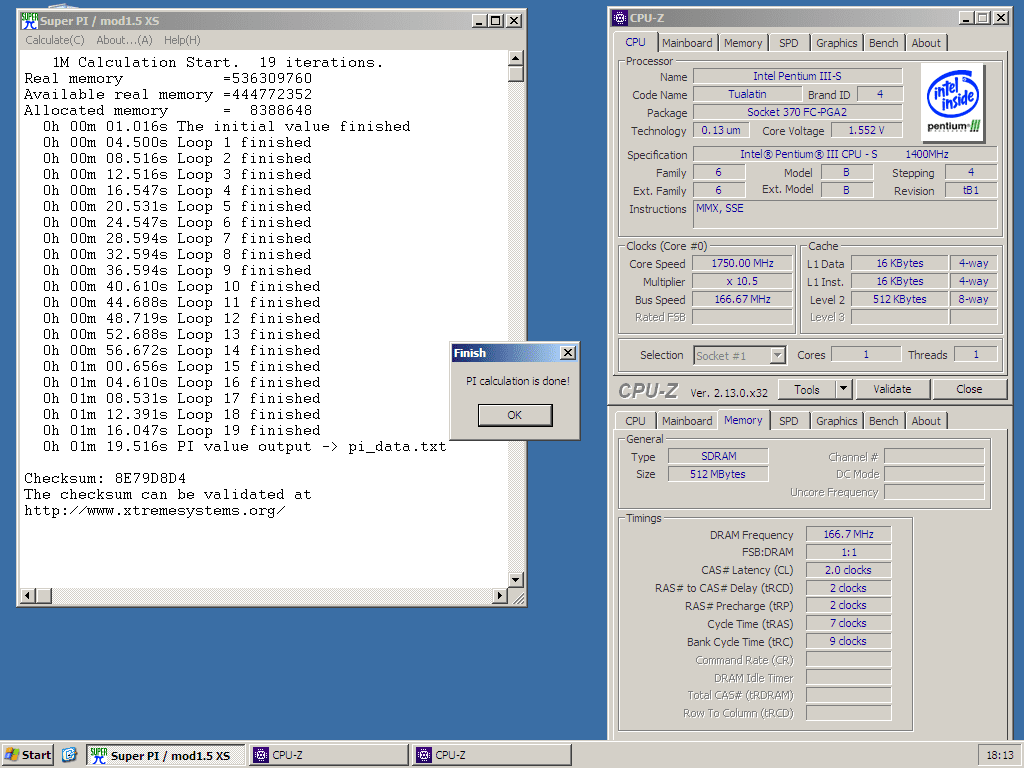This screenshot has width=1024, height=768.
Task: Click the Validate button in CPU-Z
Action: click(892, 389)
